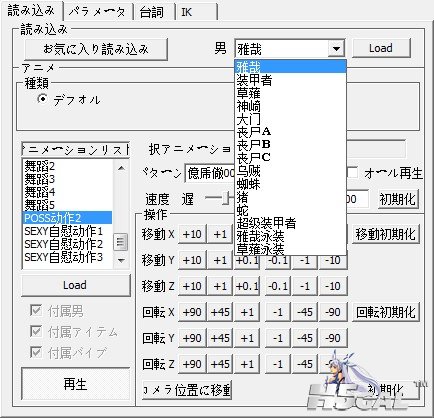Select the デフォルト radio button
Image resolution: width=434 pixels, height=418 pixels.
(42, 99)
